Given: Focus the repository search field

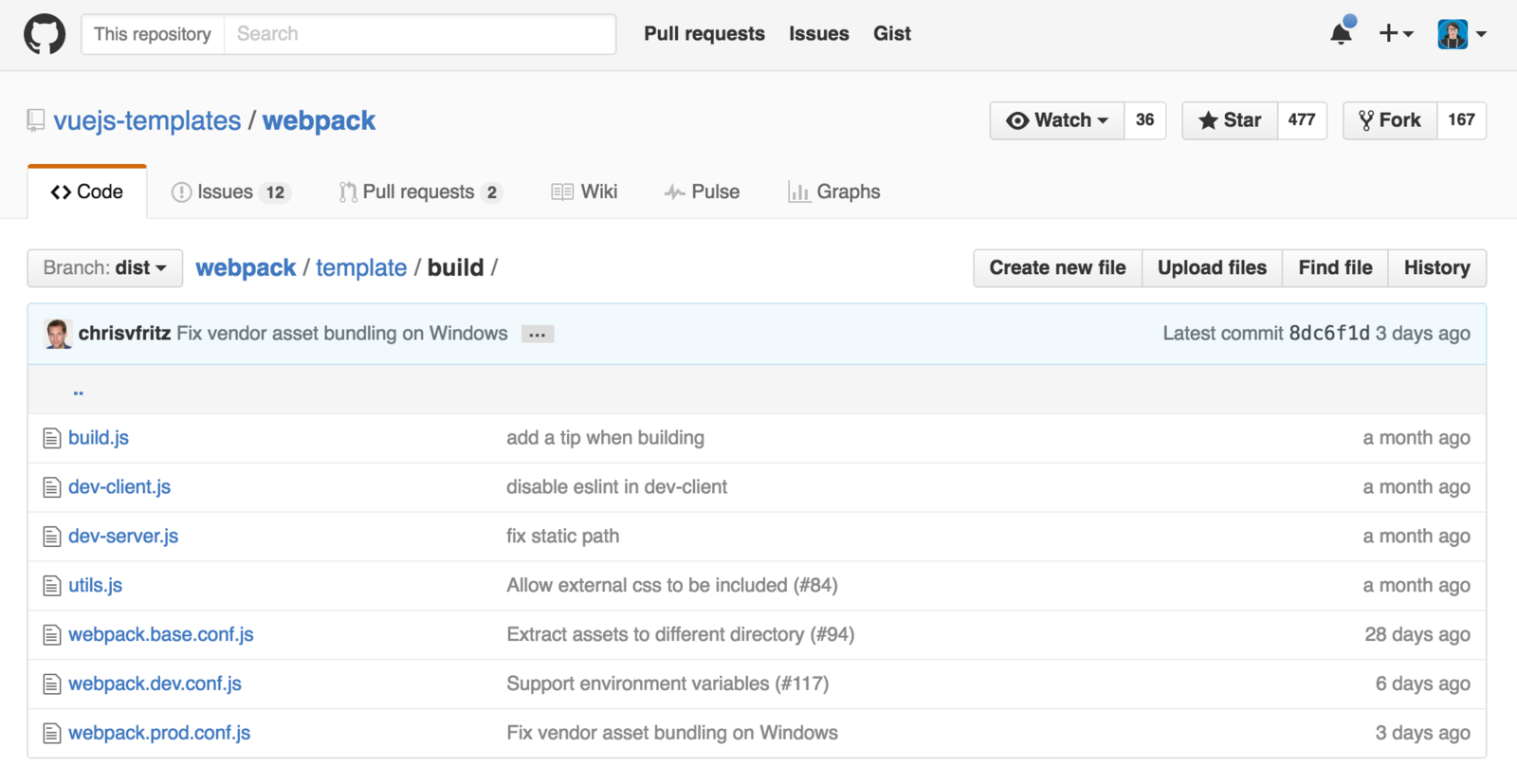Looking at the screenshot, I should pos(420,34).
